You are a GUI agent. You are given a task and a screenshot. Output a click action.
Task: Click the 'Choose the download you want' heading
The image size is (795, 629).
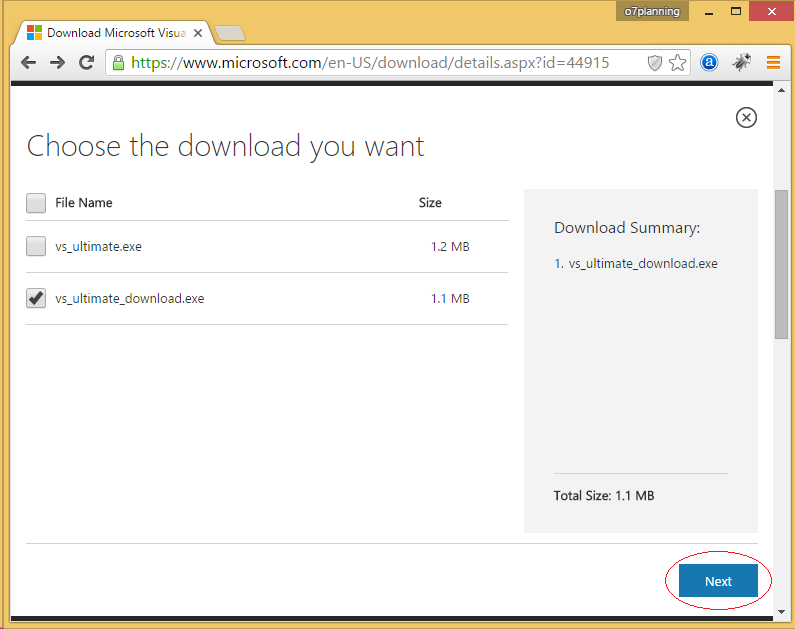coord(225,146)
